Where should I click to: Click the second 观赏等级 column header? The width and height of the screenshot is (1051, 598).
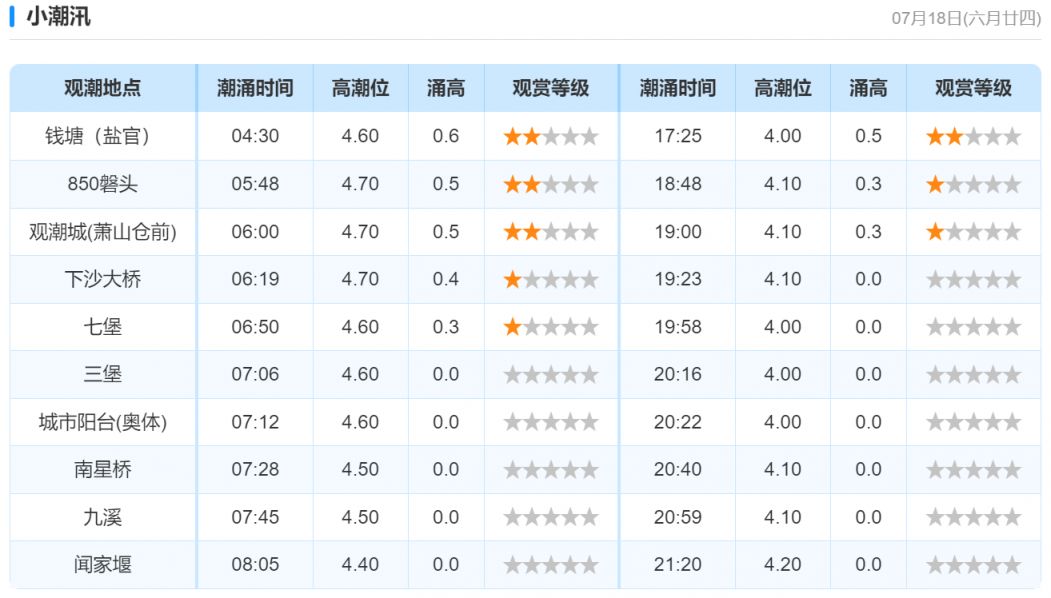coord(973,88)
